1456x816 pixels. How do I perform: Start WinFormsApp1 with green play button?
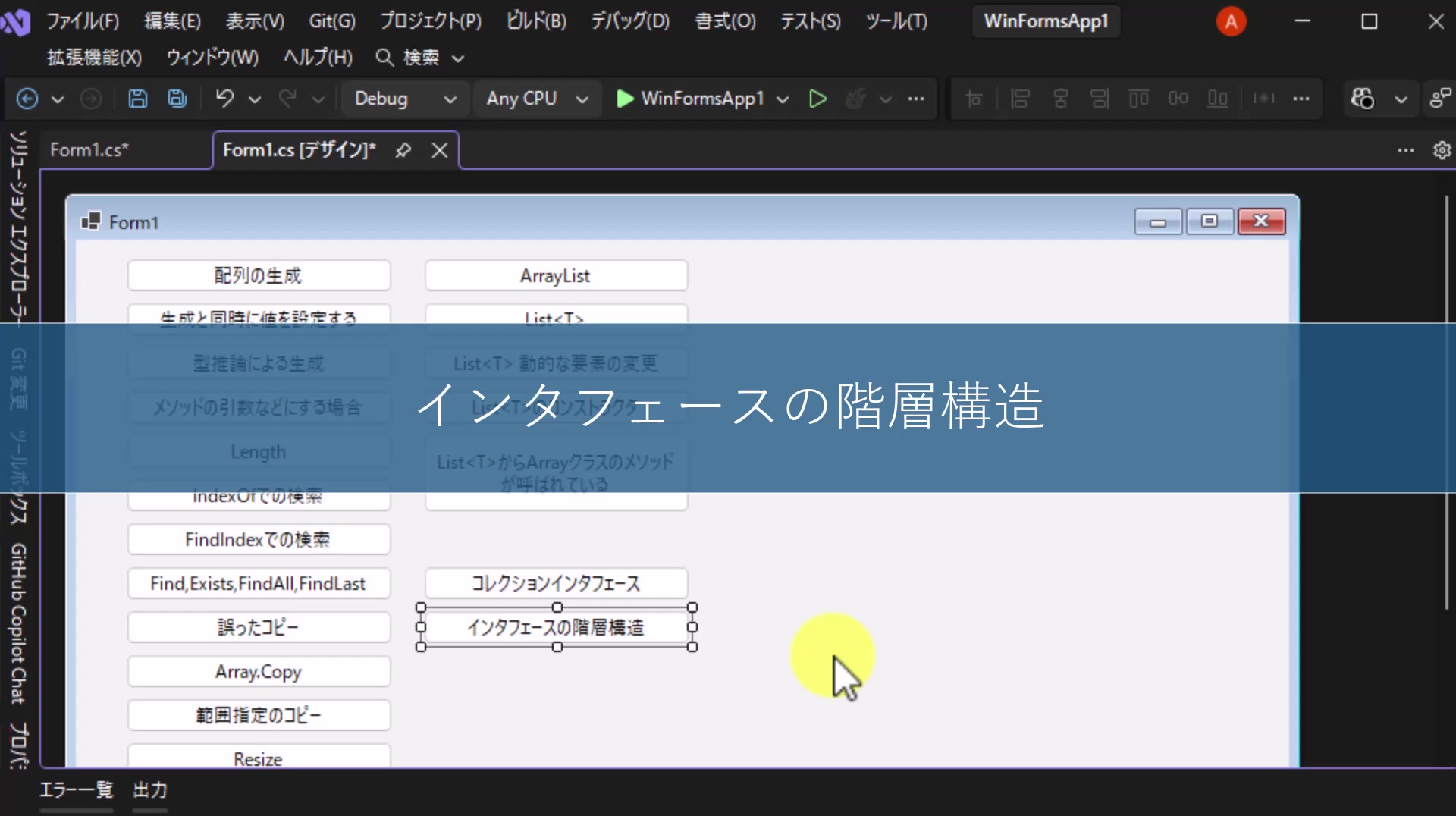[x=625, y=99]
